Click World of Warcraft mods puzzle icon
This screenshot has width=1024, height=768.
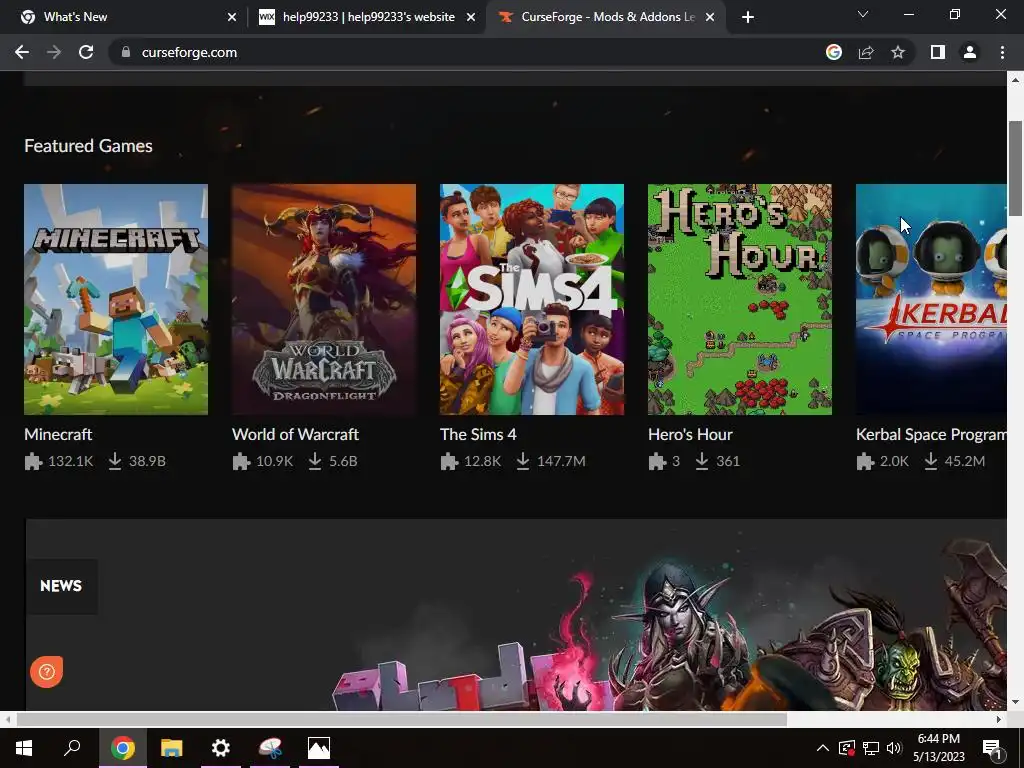[x=241, y=461]
